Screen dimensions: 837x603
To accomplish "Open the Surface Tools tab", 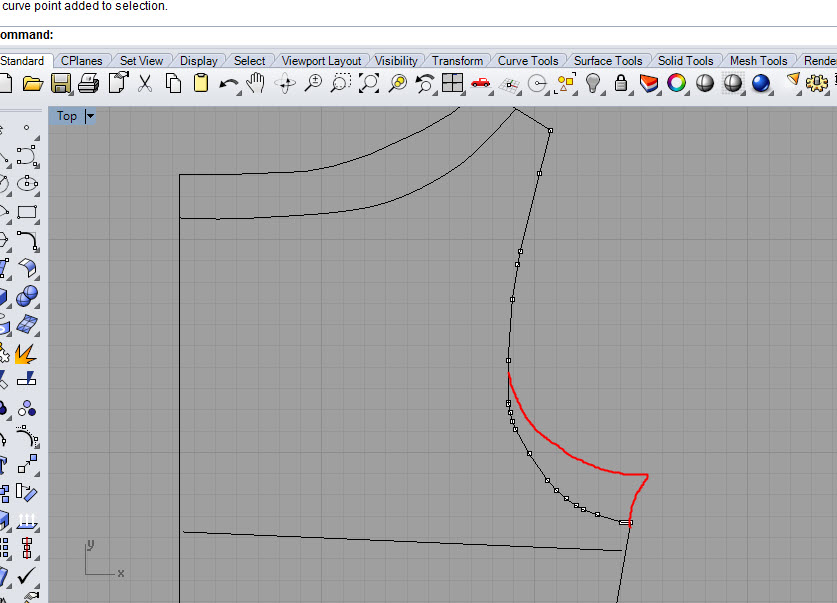I will pos(608,61).
